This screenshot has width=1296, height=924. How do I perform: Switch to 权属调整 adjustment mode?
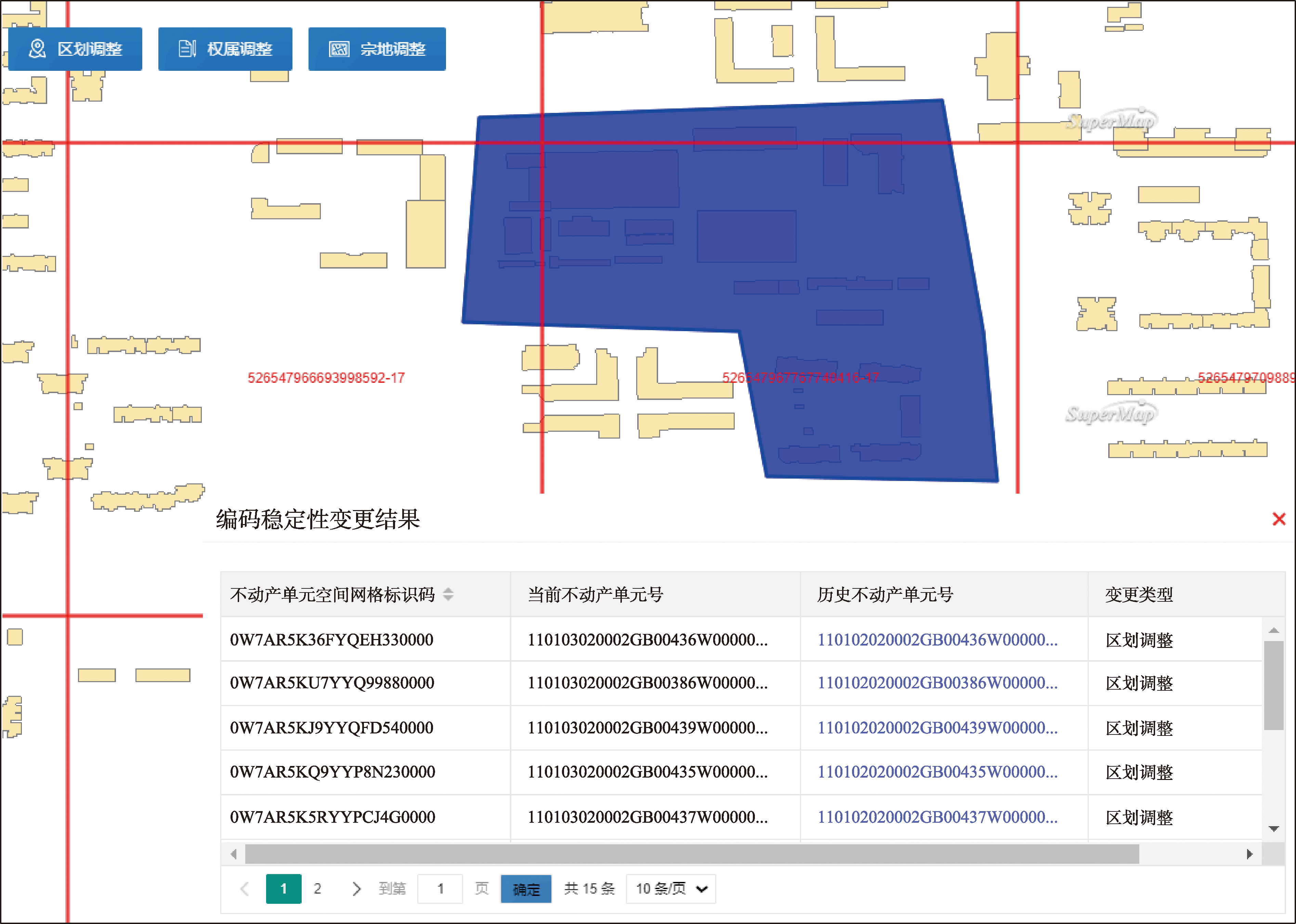point(225,49)
